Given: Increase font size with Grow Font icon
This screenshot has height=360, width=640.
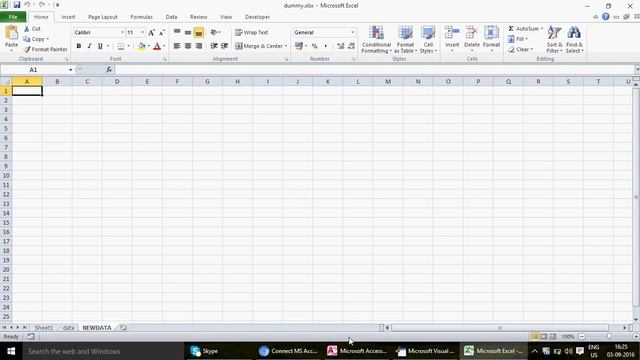Looking at the screenshot, I should pos(151,33).
